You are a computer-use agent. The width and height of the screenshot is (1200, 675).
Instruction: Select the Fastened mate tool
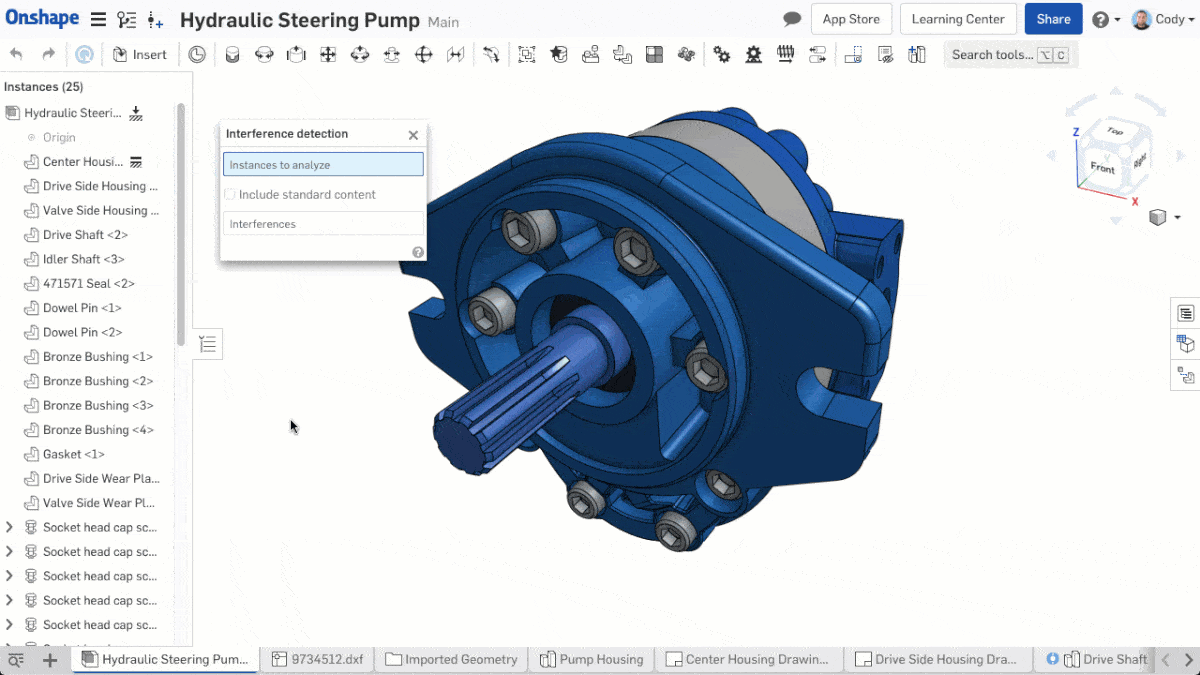coord(232,55)
